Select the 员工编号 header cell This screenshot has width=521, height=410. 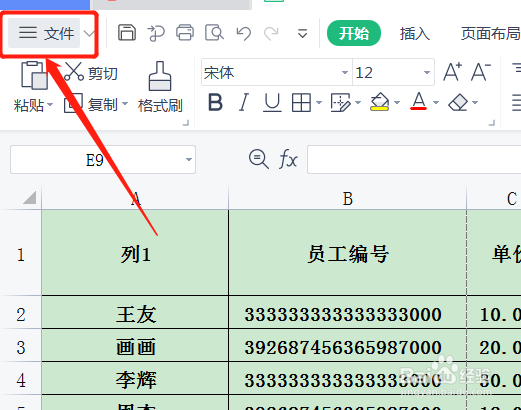pyautogui.click(x=347, y=253)
